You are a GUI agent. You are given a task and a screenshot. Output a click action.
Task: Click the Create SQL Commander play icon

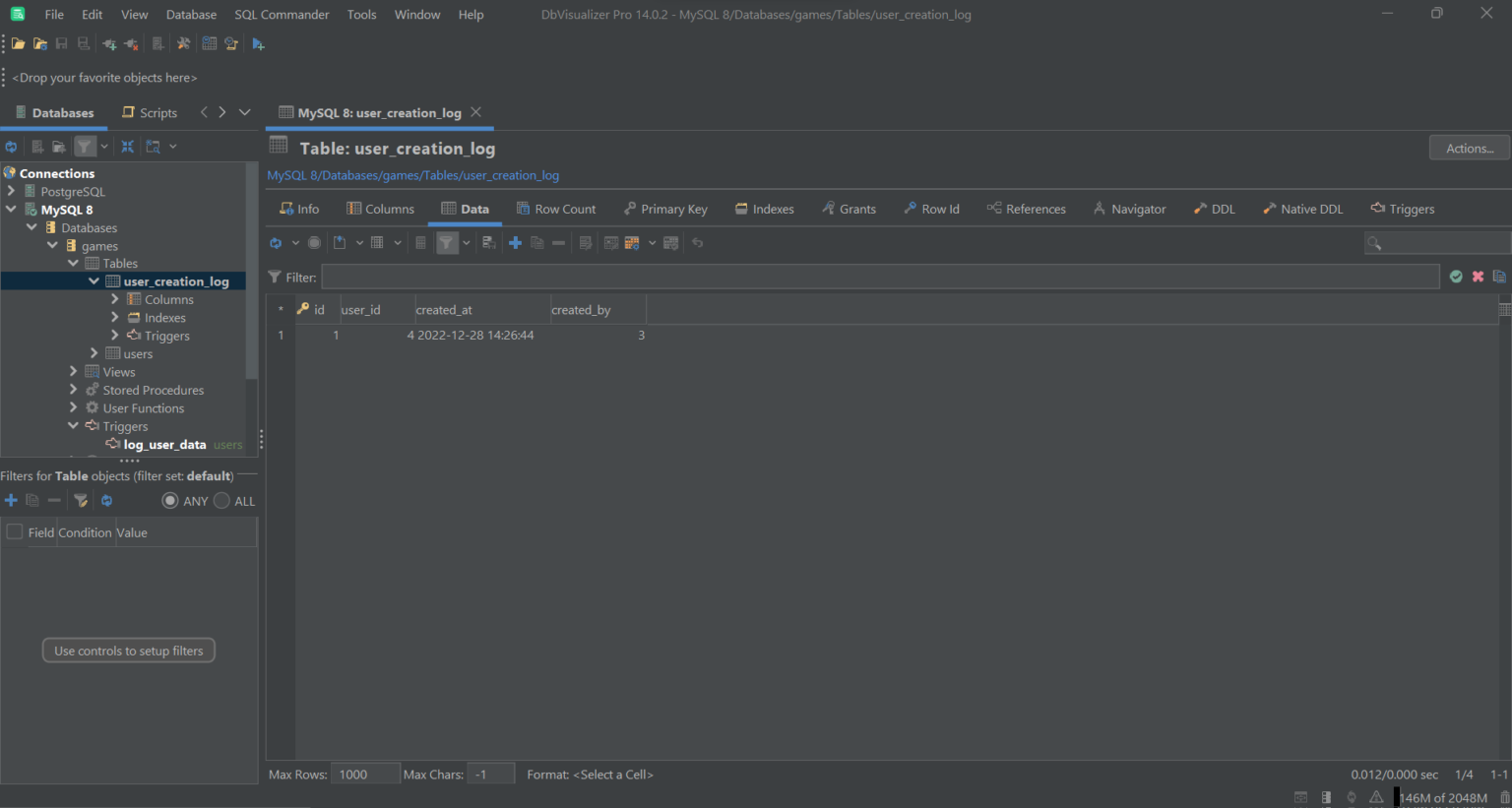(x=258, y=44)
